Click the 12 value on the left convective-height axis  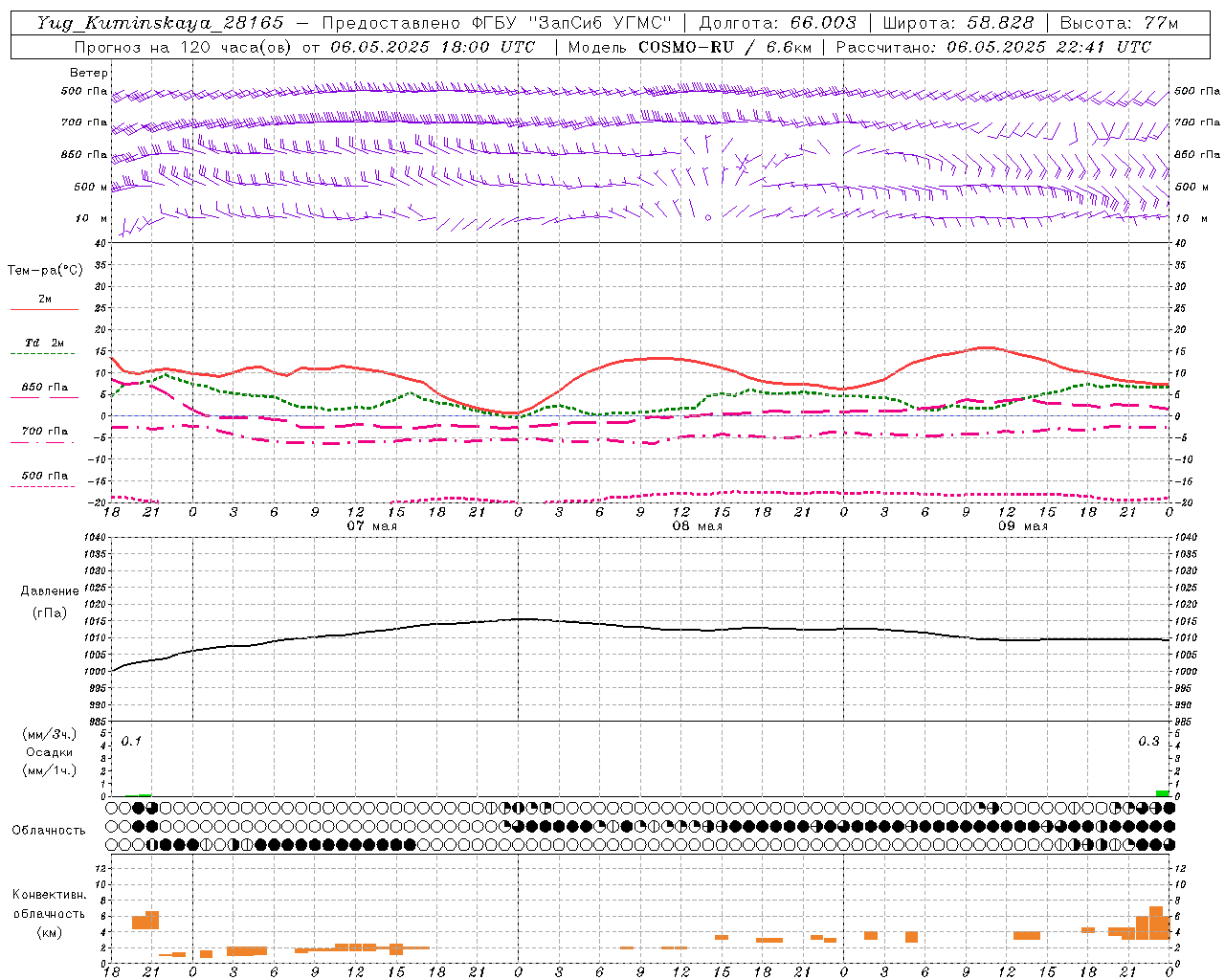101,868
